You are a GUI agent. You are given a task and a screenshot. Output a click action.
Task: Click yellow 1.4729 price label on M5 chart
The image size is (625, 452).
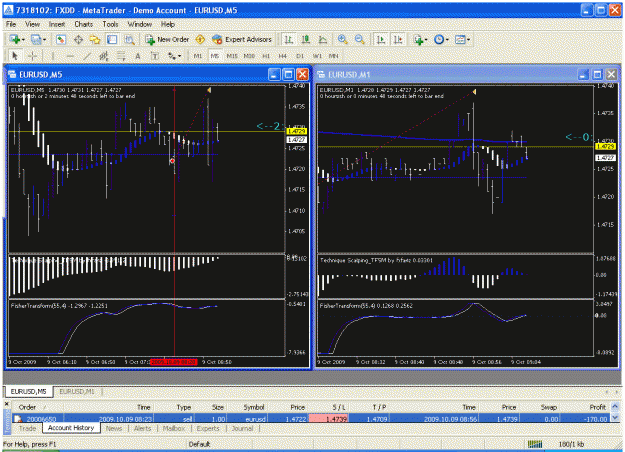click(x=297, y=131)
